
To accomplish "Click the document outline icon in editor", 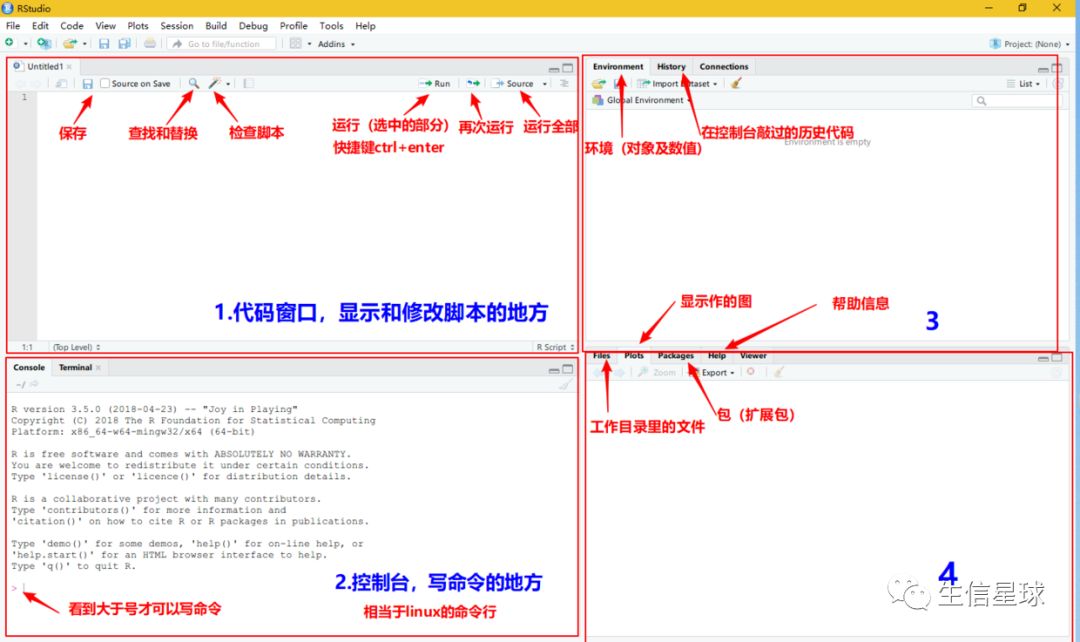I will pyautogui.click(x=564, y=83).
